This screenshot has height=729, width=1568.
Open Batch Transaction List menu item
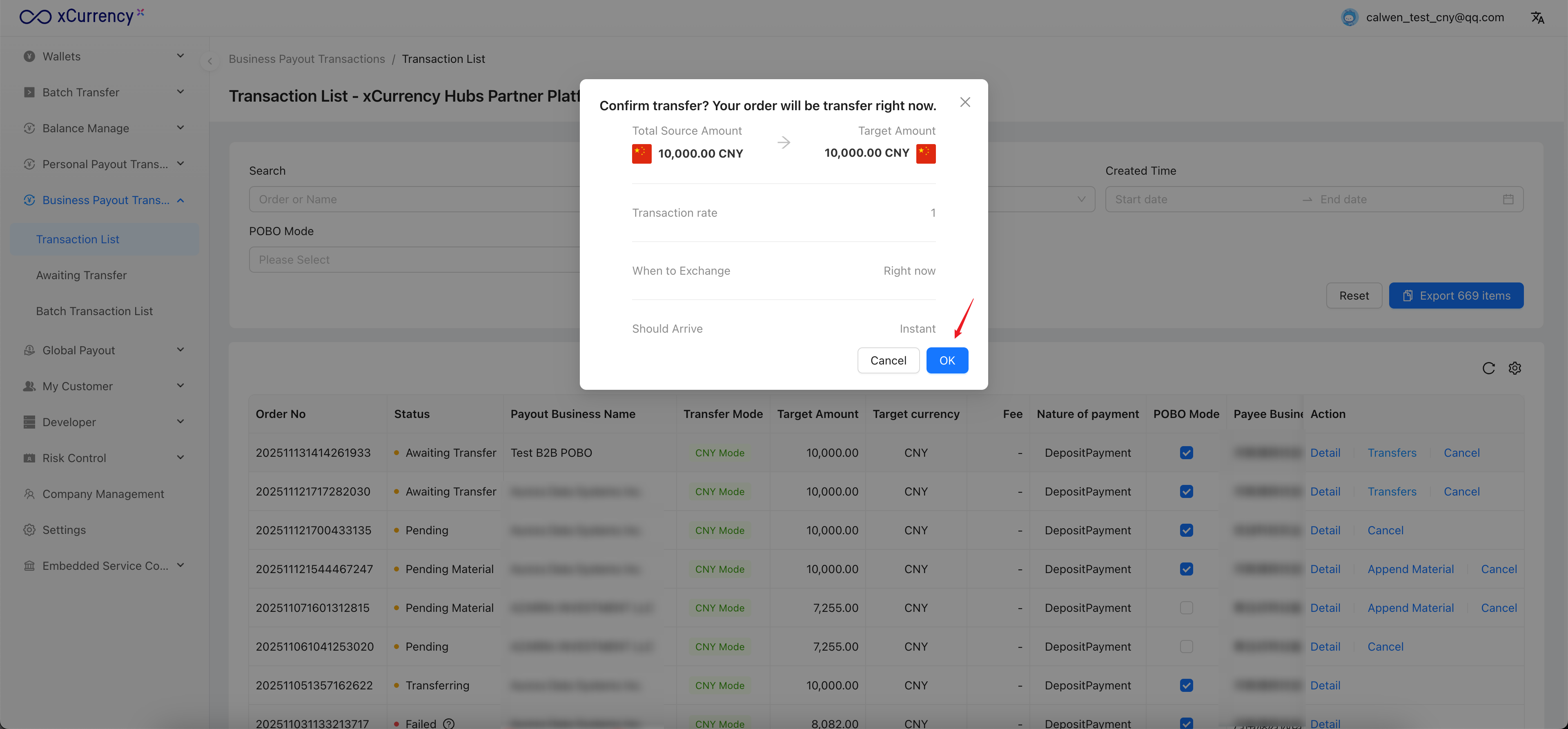(94, 311)
